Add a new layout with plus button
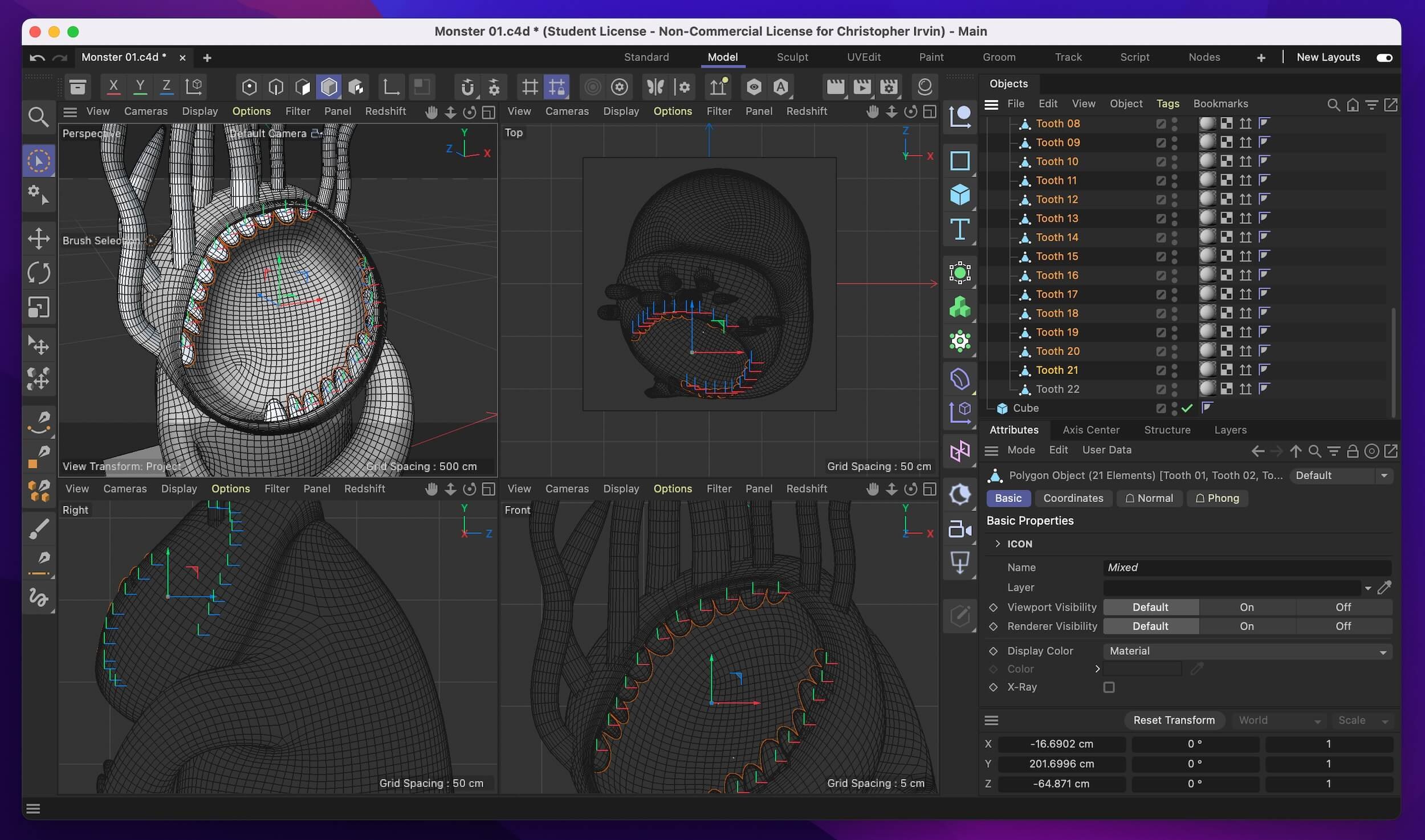 click(x=1261, y=58)
